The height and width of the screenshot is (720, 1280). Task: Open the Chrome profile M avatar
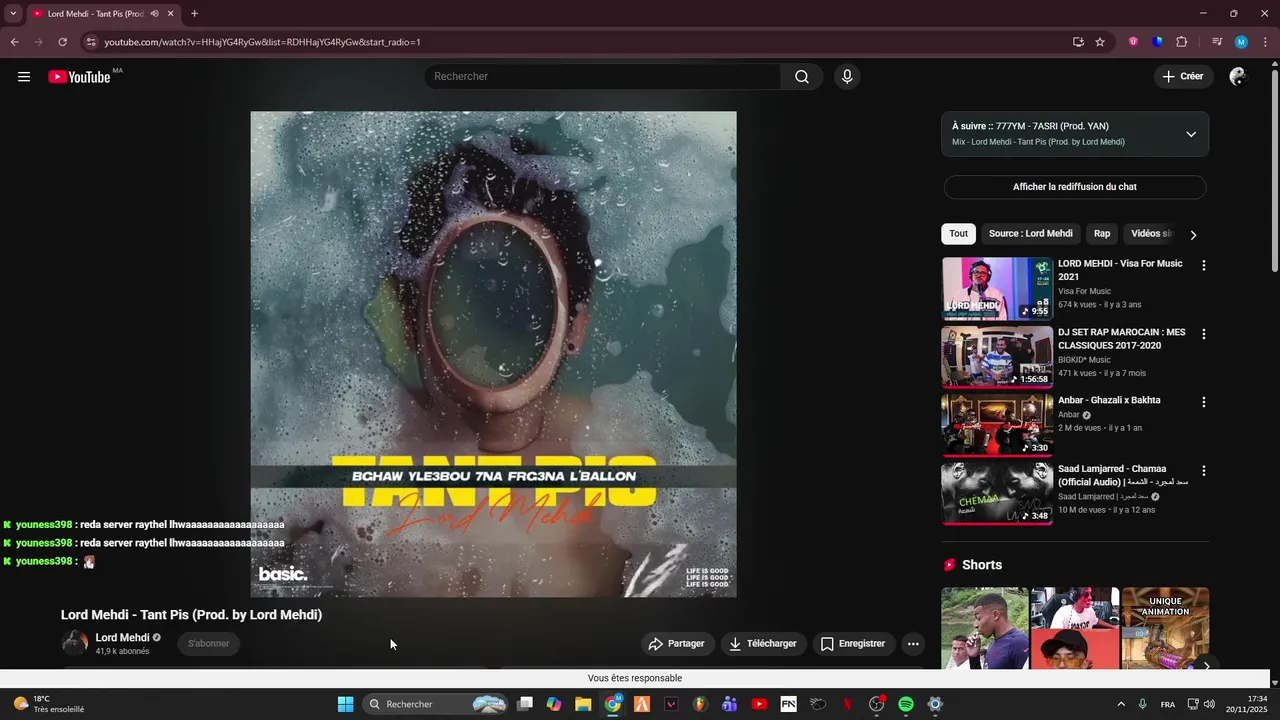pos(1241,42)
